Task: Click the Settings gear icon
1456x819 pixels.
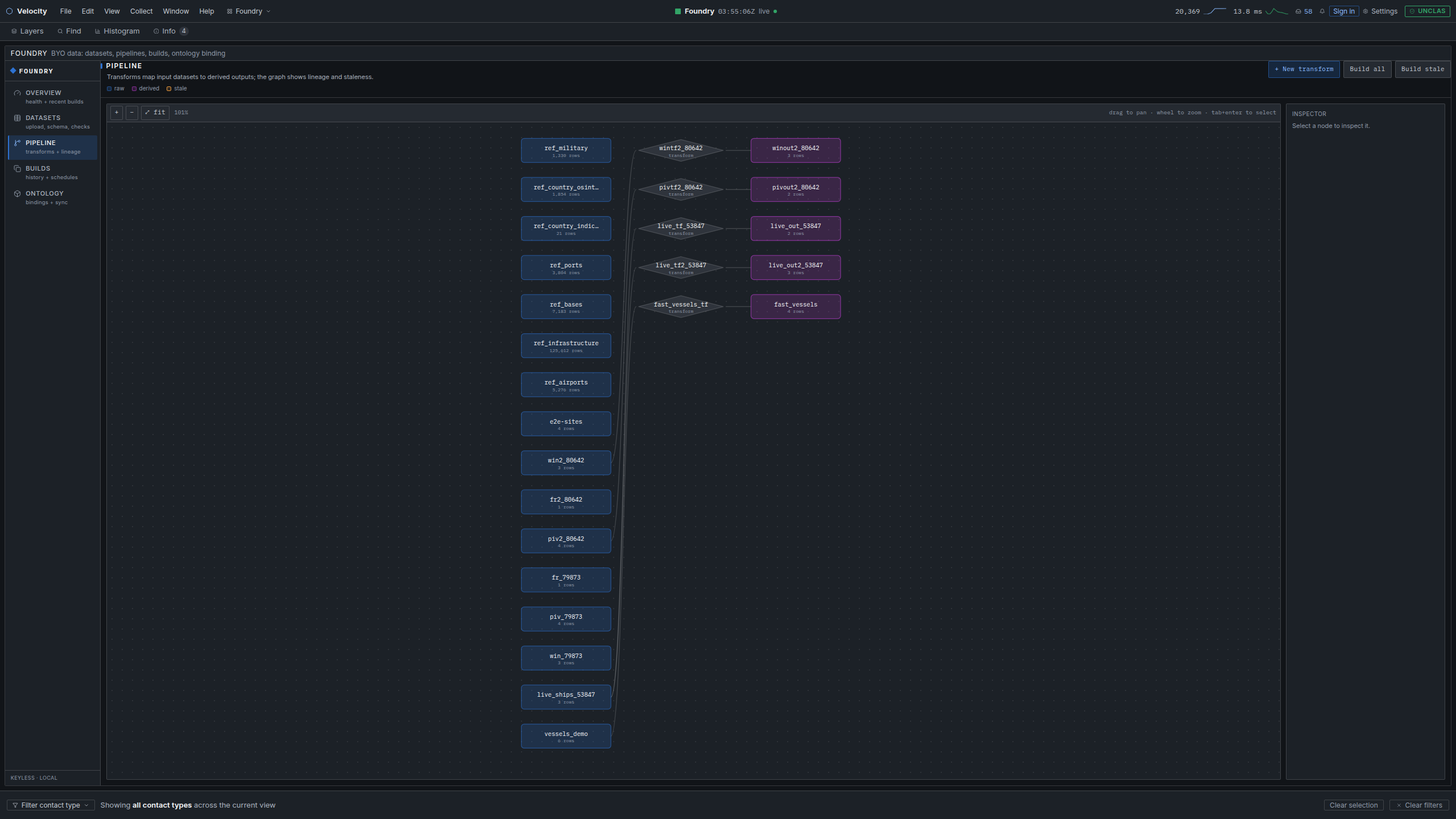Action: click(x=1366, y=11)
